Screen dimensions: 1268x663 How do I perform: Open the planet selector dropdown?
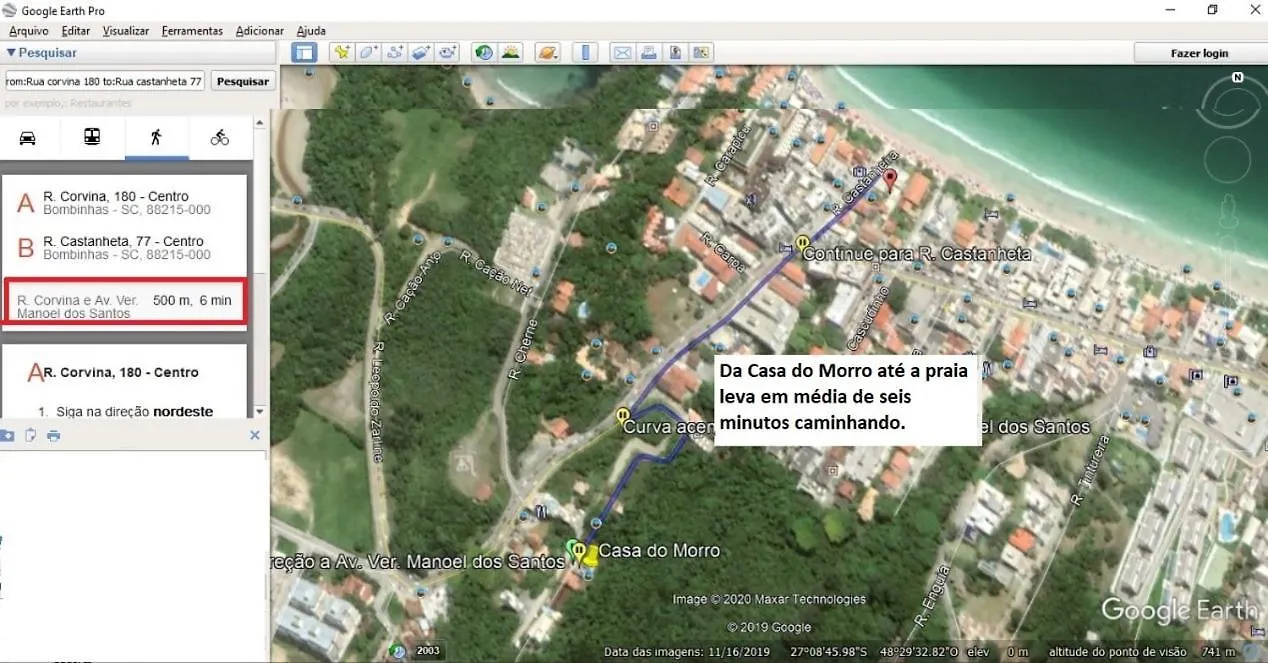pyautogui.click(x=549, y=53)
